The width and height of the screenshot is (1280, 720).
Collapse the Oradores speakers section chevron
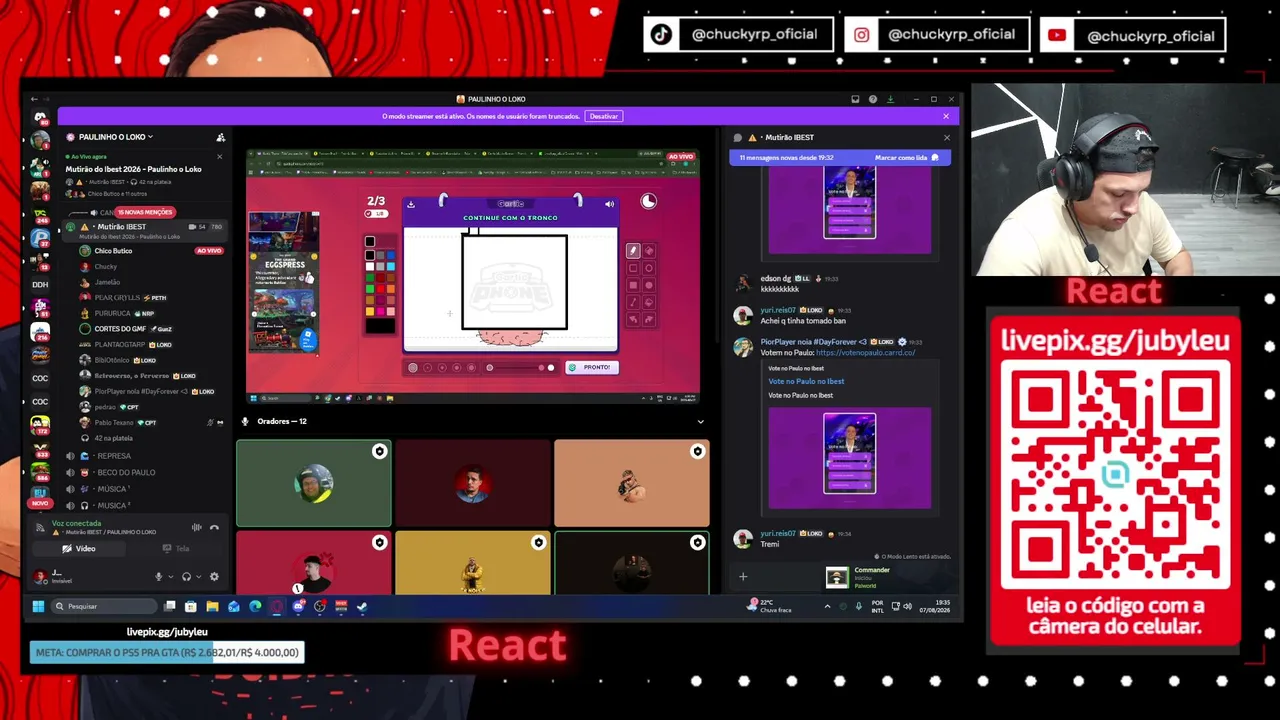[x=700, y=422]
